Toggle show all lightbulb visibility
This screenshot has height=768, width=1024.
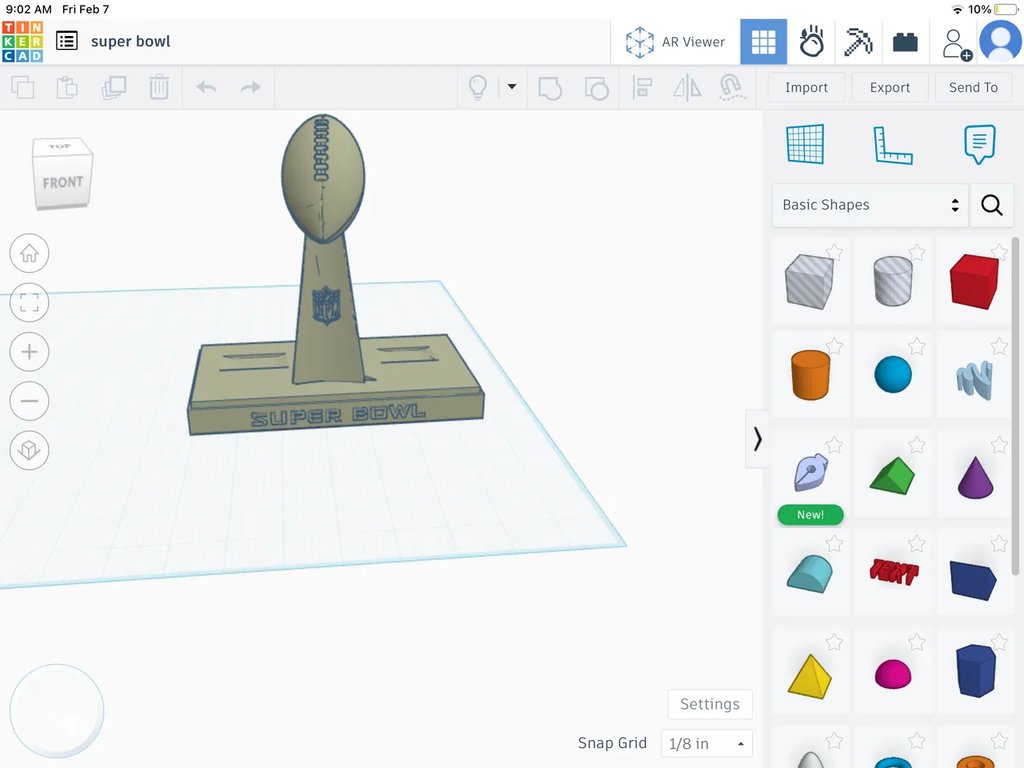[x=478, y=87]
